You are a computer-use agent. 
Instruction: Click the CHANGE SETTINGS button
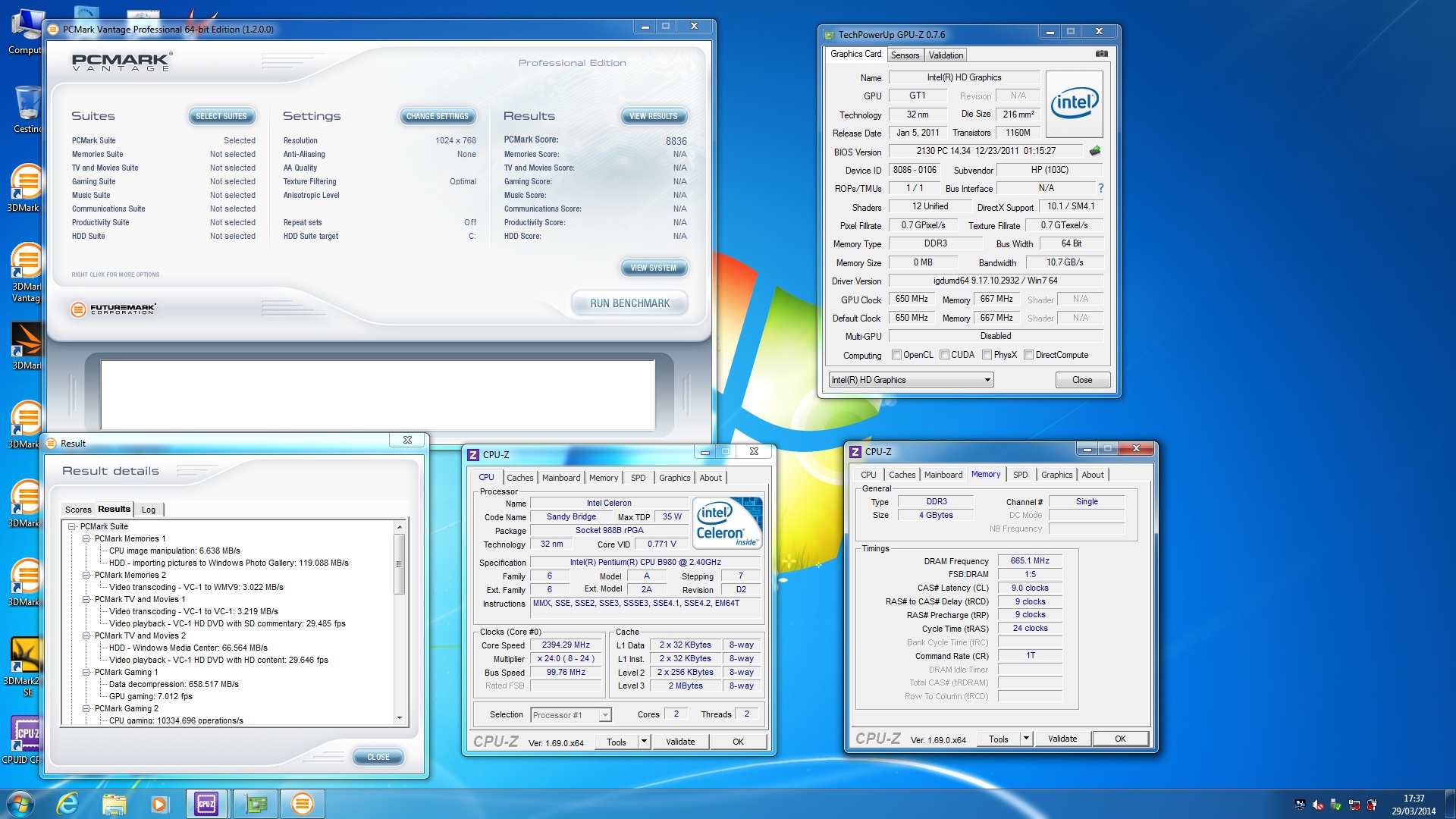[438, 116]
